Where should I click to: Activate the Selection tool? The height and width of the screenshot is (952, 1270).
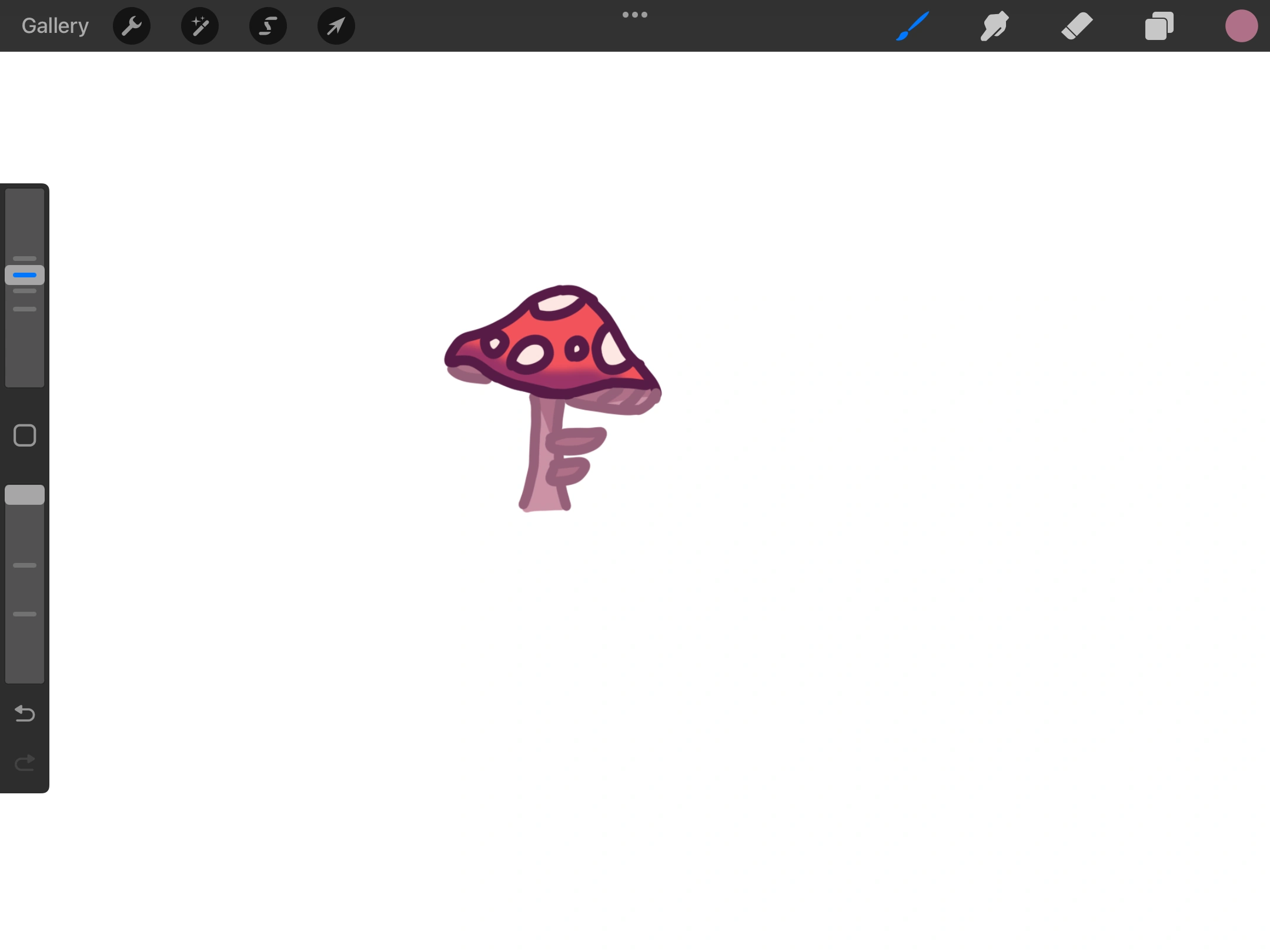pos(268,26)
